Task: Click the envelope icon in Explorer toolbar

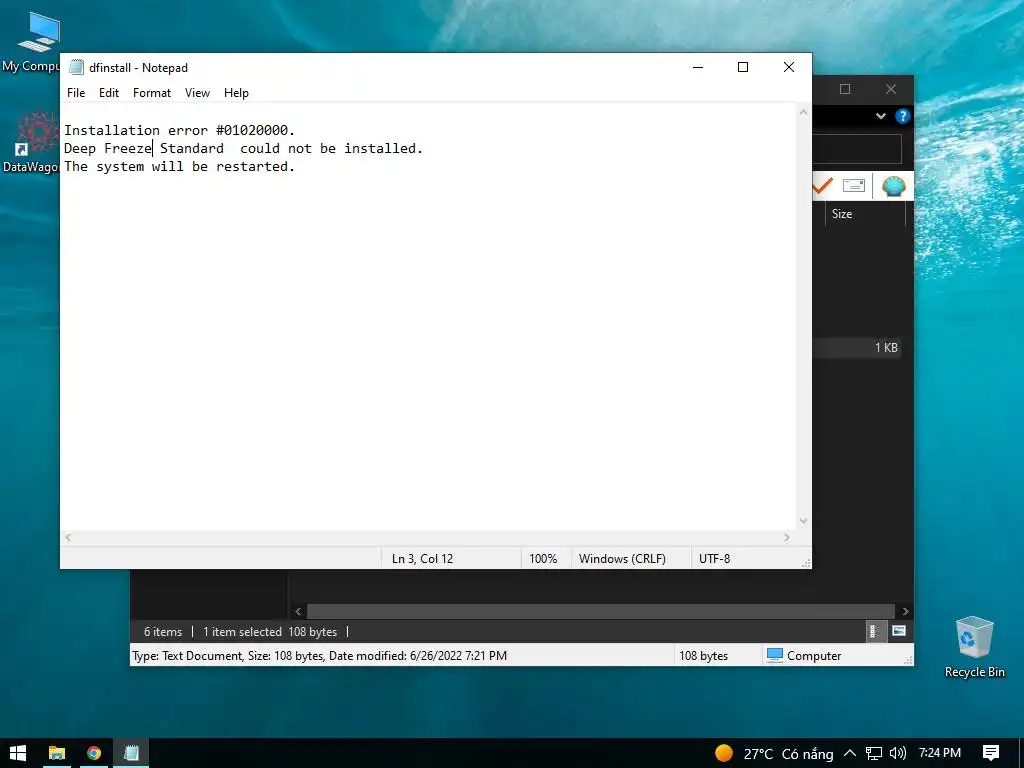Action: click(854, 185)
